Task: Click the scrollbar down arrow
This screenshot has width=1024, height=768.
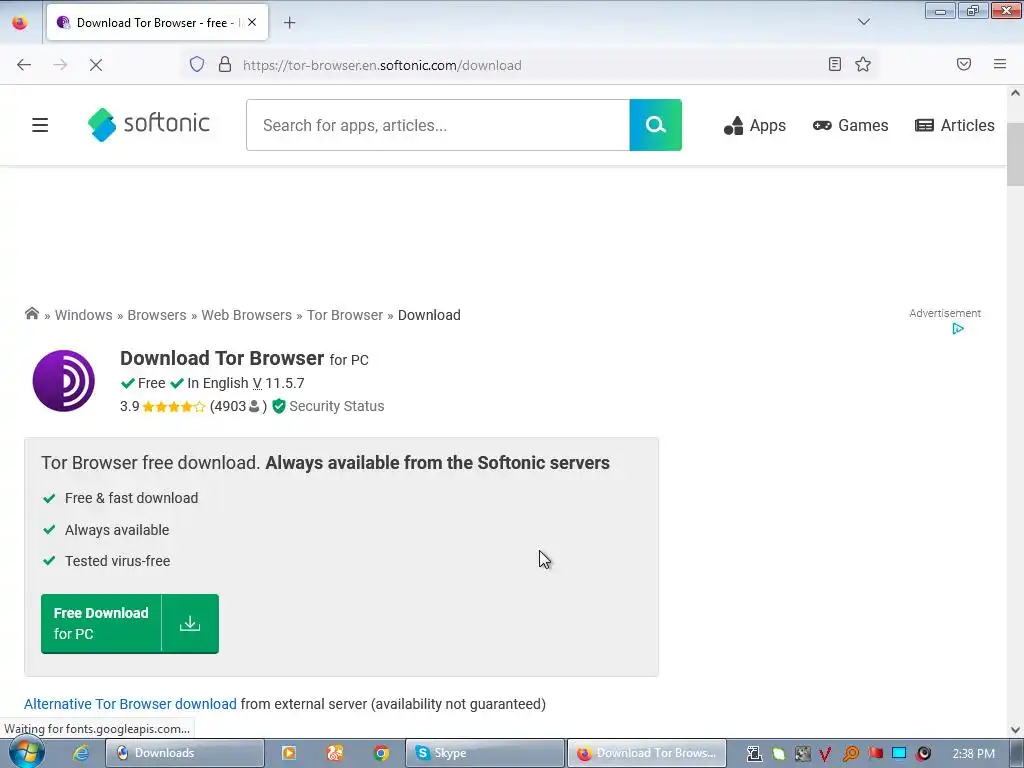Action: coord(1016,730)
